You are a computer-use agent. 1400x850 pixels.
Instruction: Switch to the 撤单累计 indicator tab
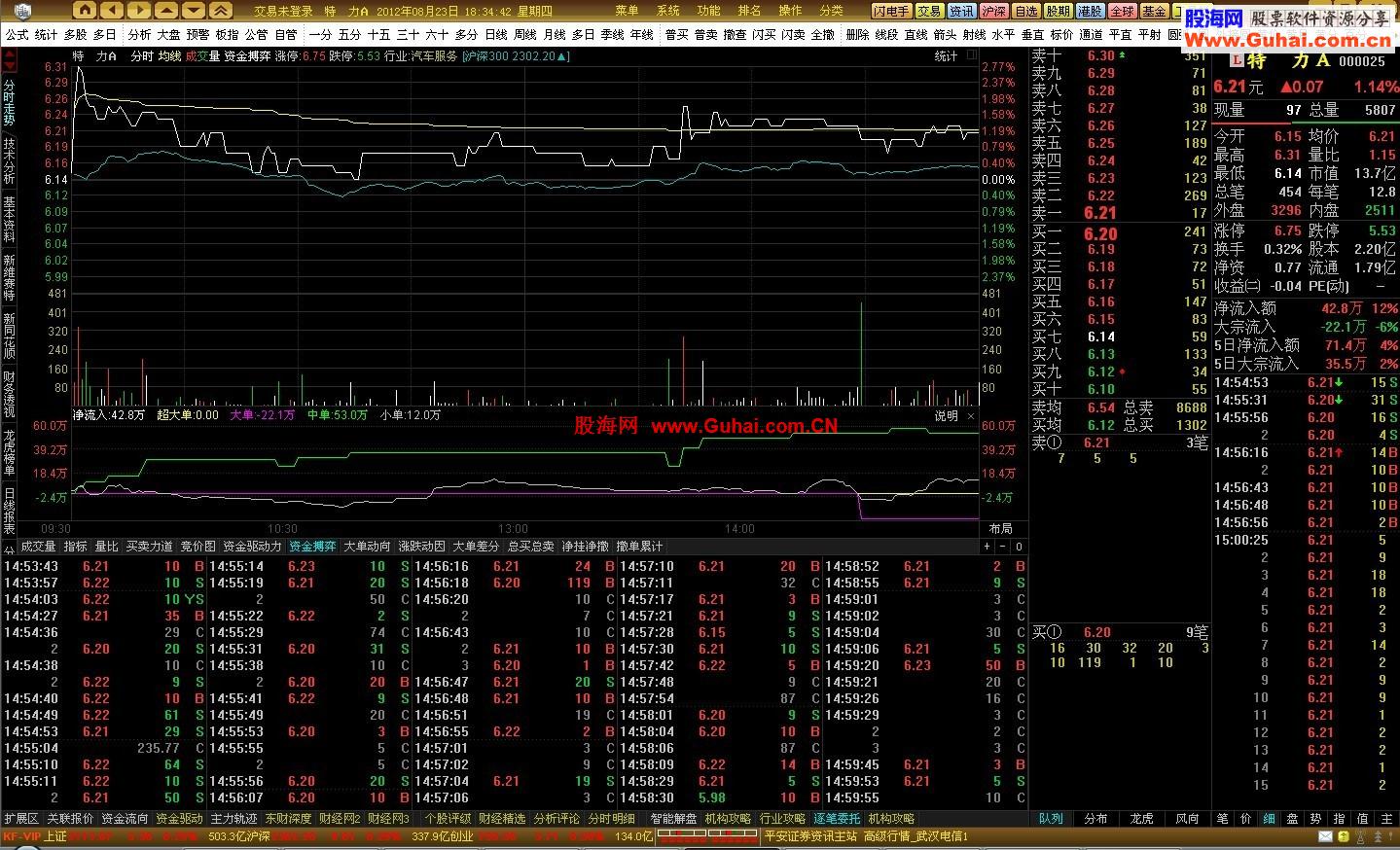click(639, 547)
